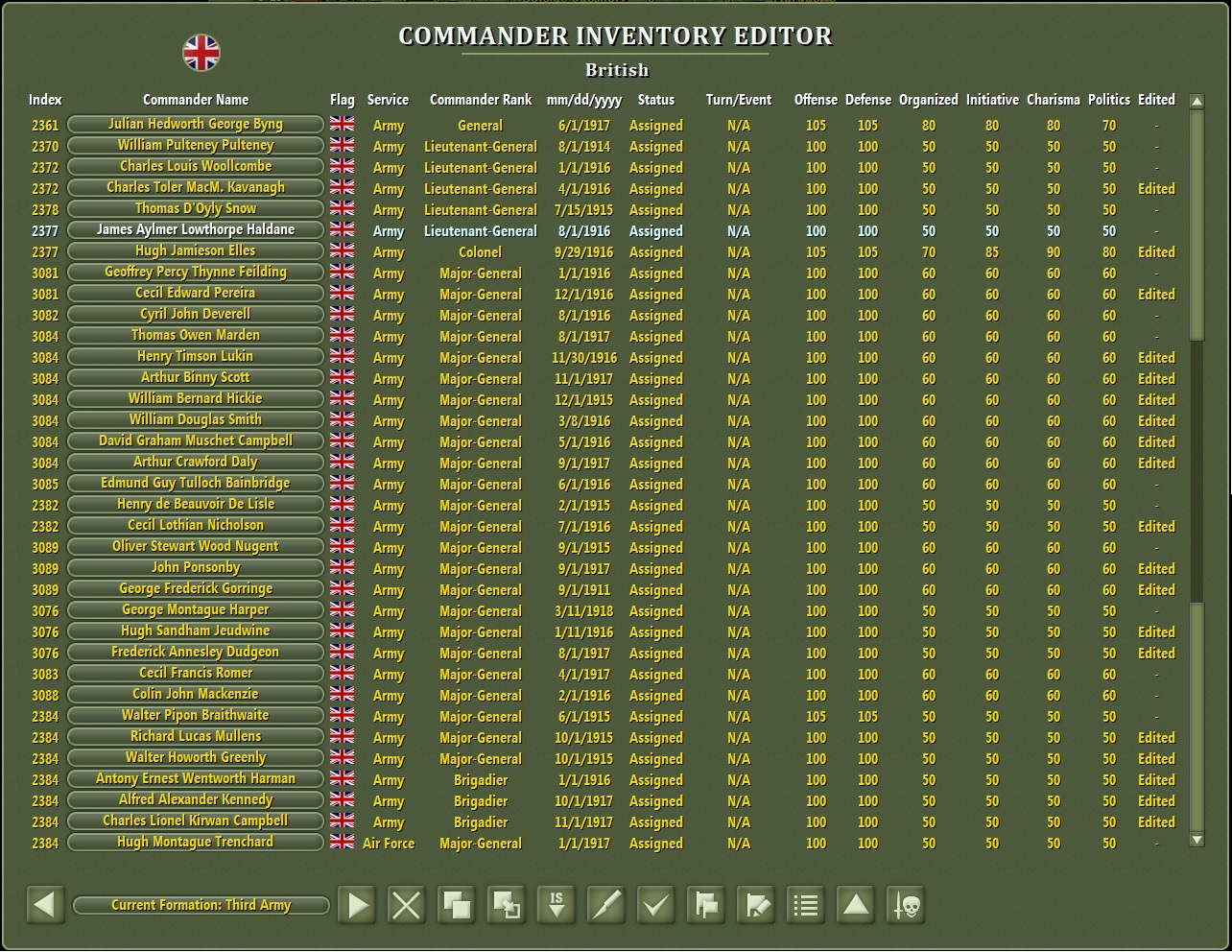Click the previous formation arrow
Image resolution: width=1232 pixels, height=952 pixels.
[46, 904]
